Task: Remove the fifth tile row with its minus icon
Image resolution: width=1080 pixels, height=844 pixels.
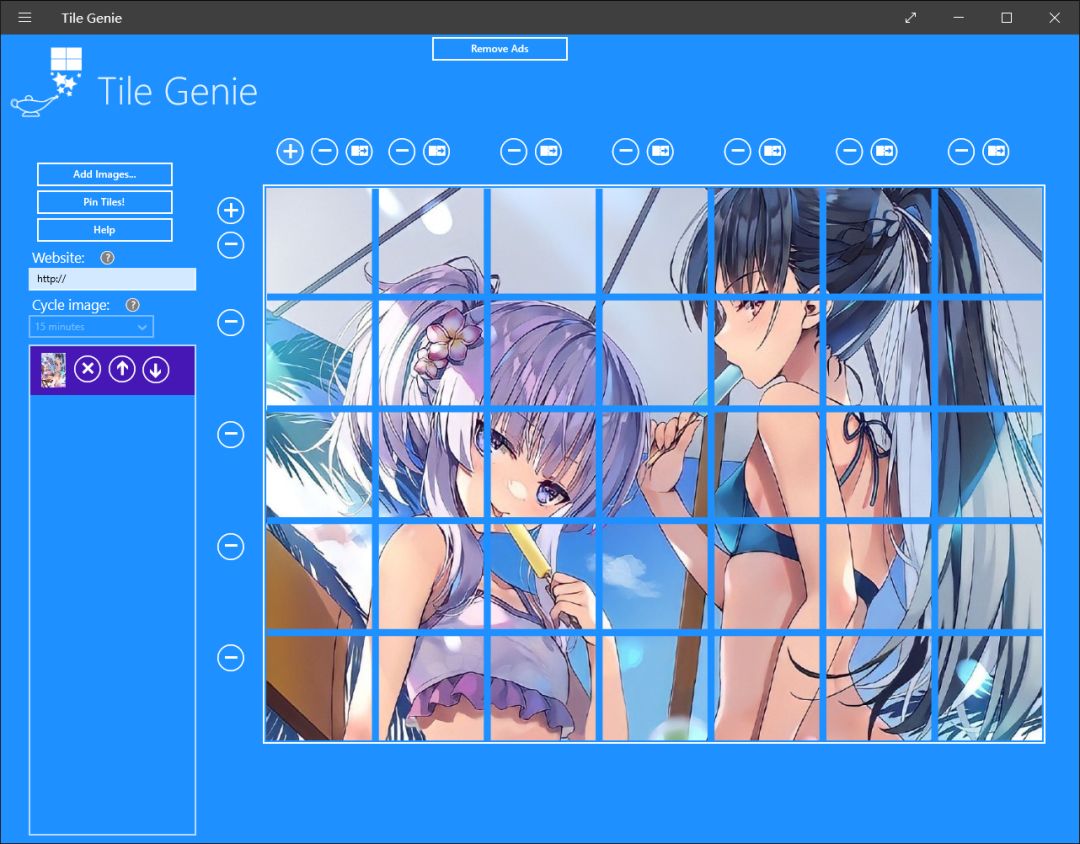Action: 231,657
